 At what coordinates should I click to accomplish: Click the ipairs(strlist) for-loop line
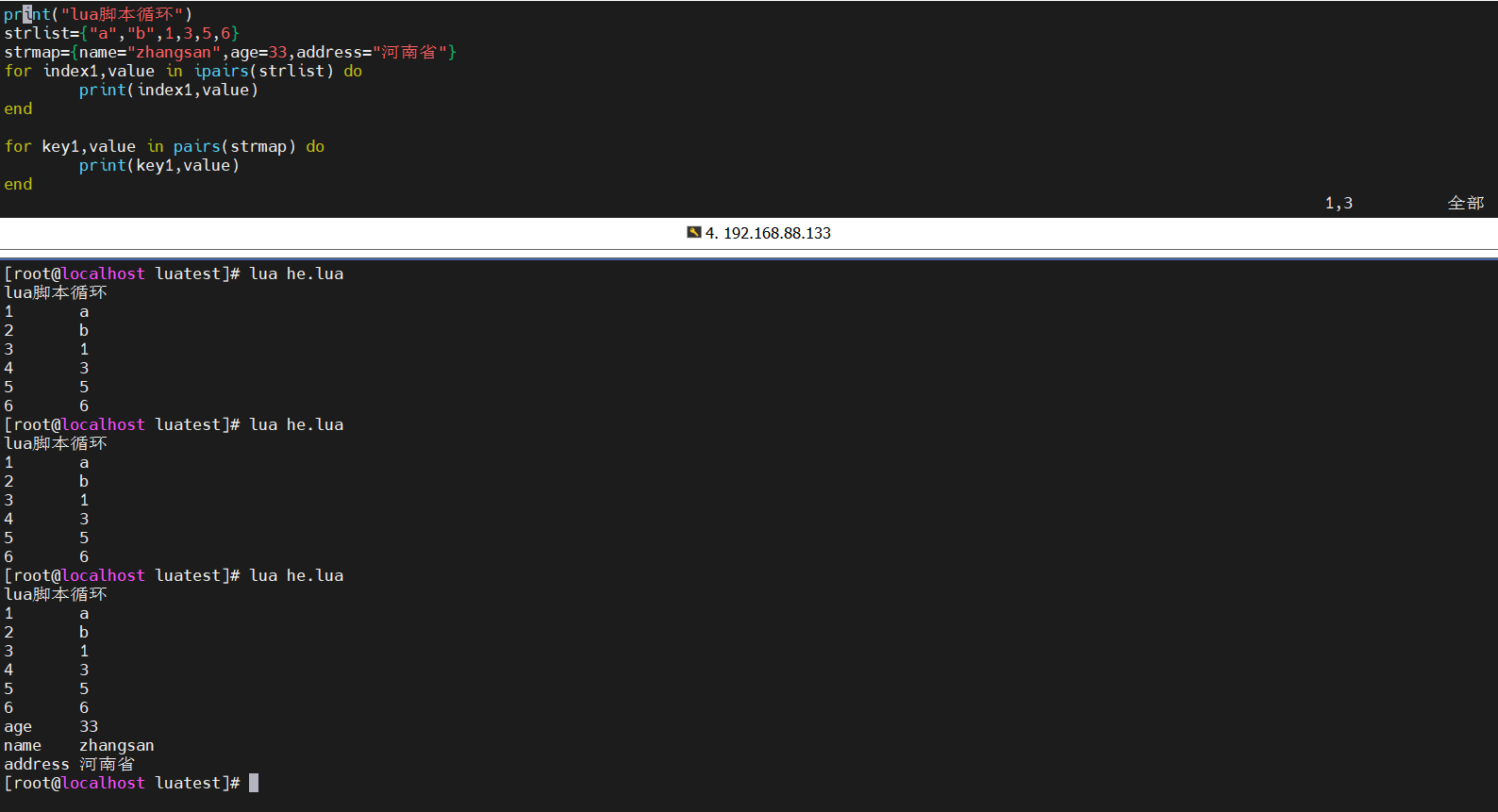coord(183,71)
